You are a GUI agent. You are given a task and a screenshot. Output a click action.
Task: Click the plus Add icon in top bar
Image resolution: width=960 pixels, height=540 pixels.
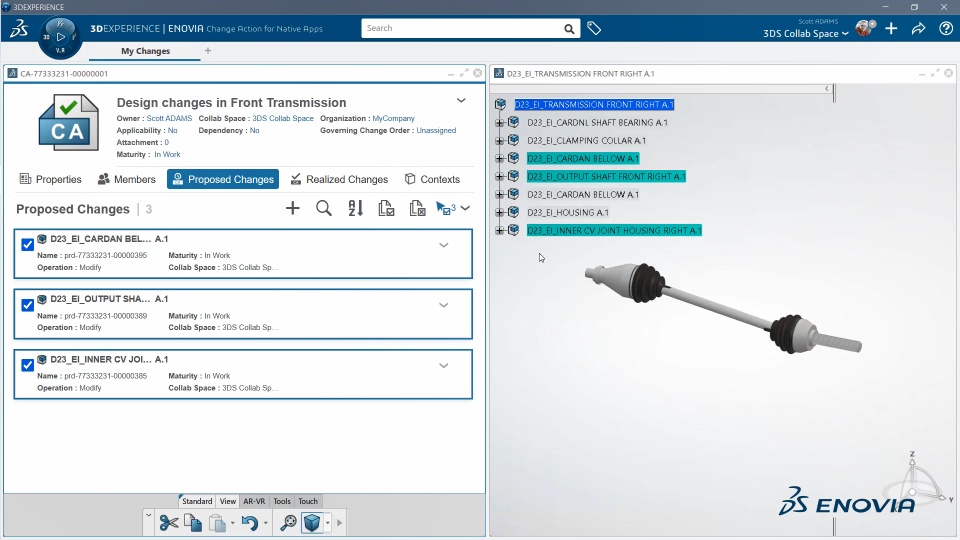(x=891, y=28)
